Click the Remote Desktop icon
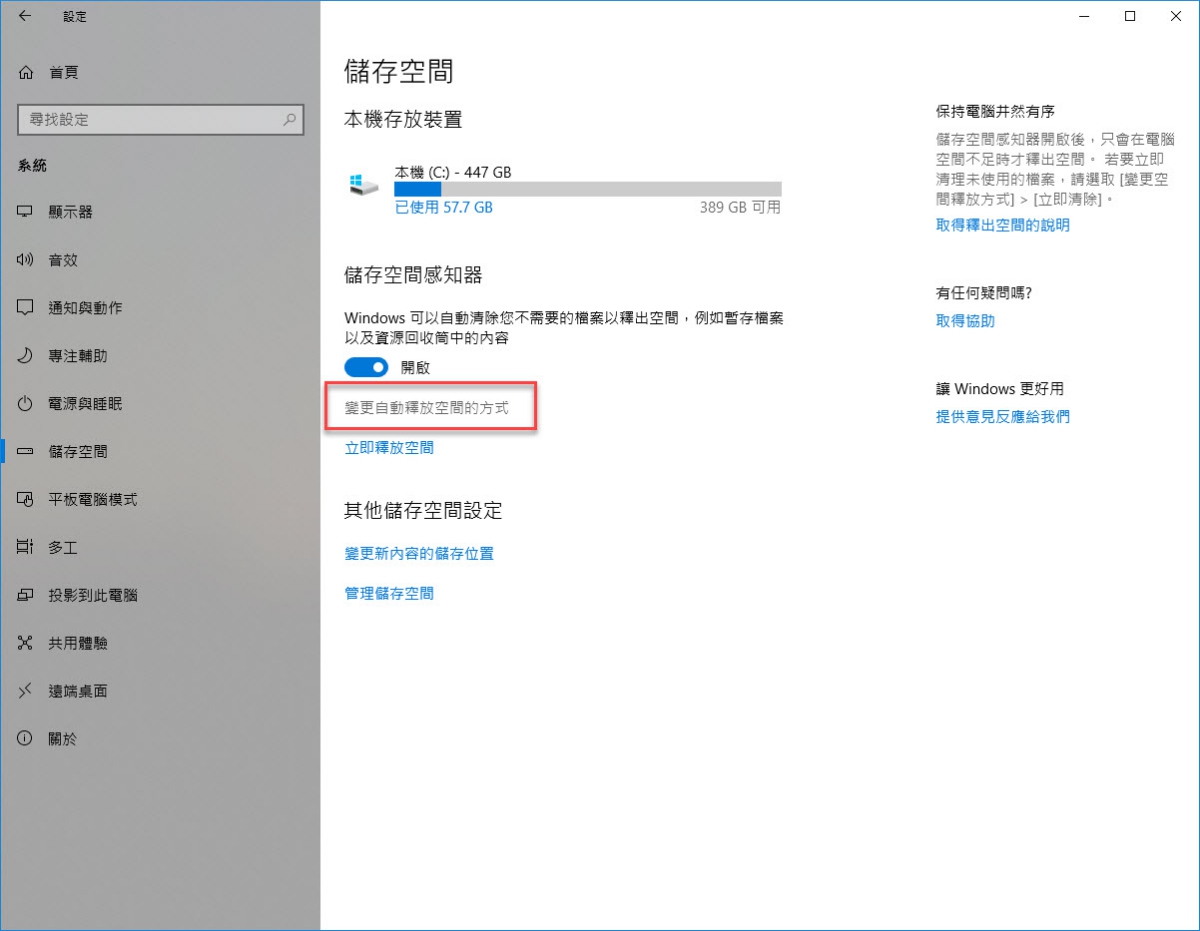 (26, 691)
